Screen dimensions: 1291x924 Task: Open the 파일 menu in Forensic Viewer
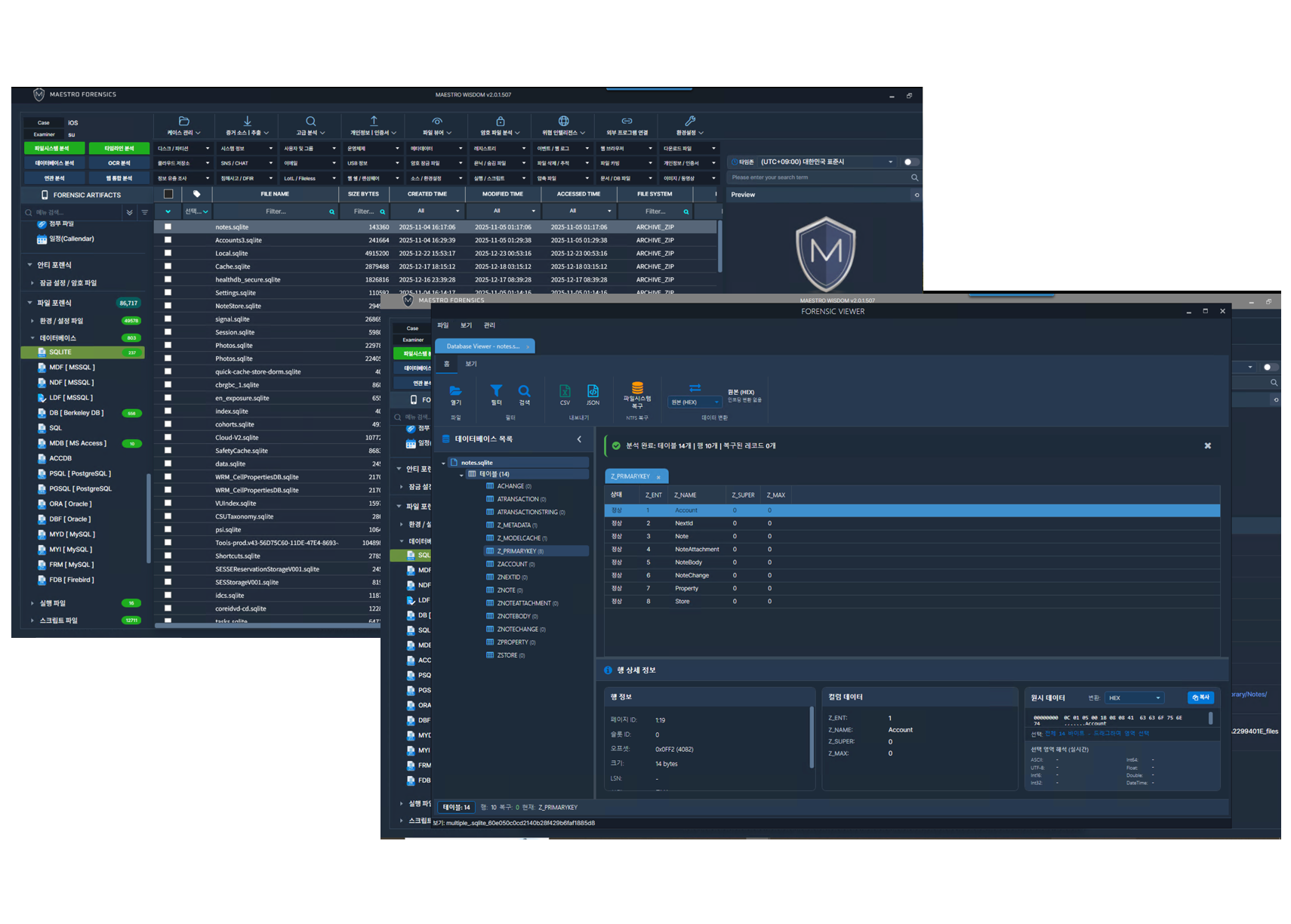pos(443,325)
